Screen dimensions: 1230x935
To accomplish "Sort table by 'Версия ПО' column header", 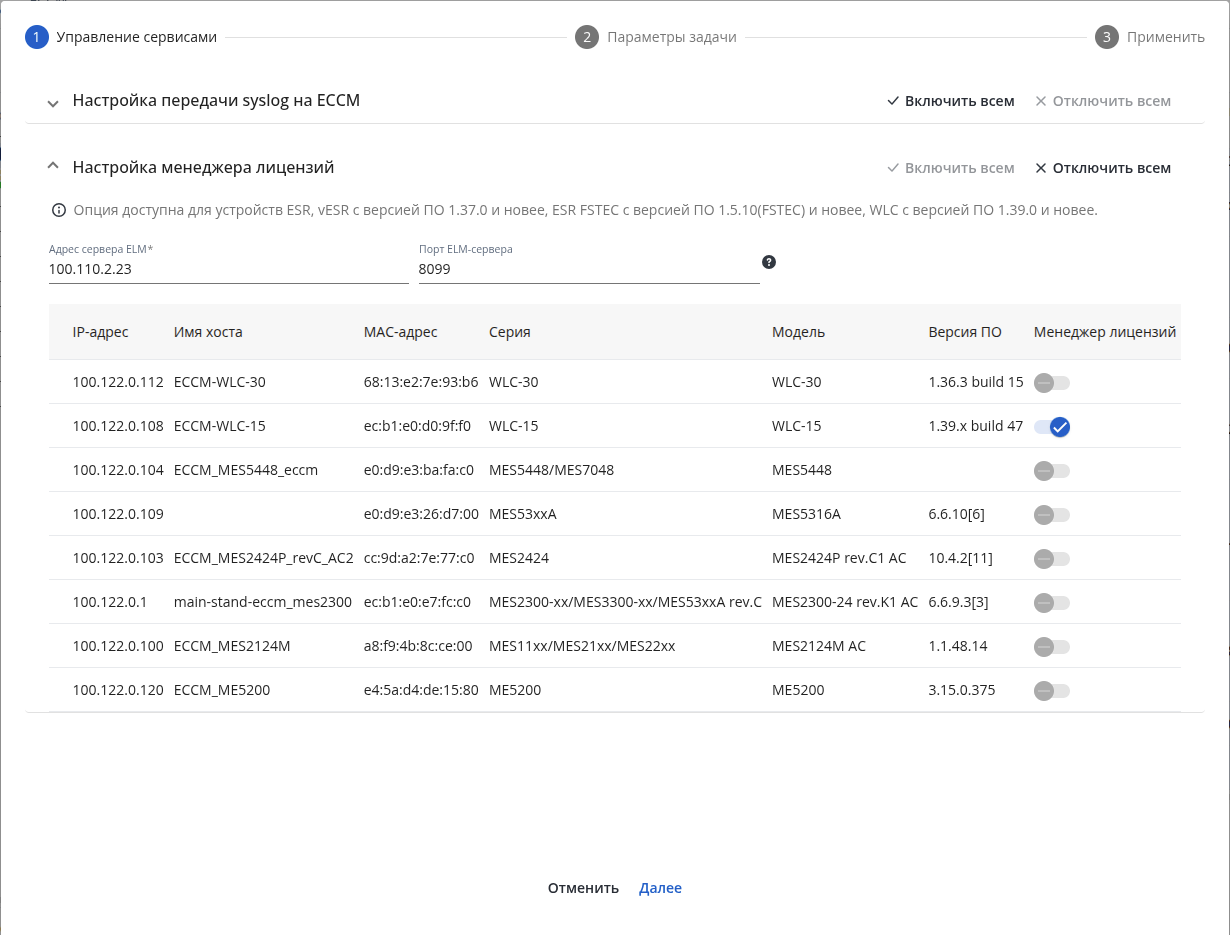I will point(965,332).
